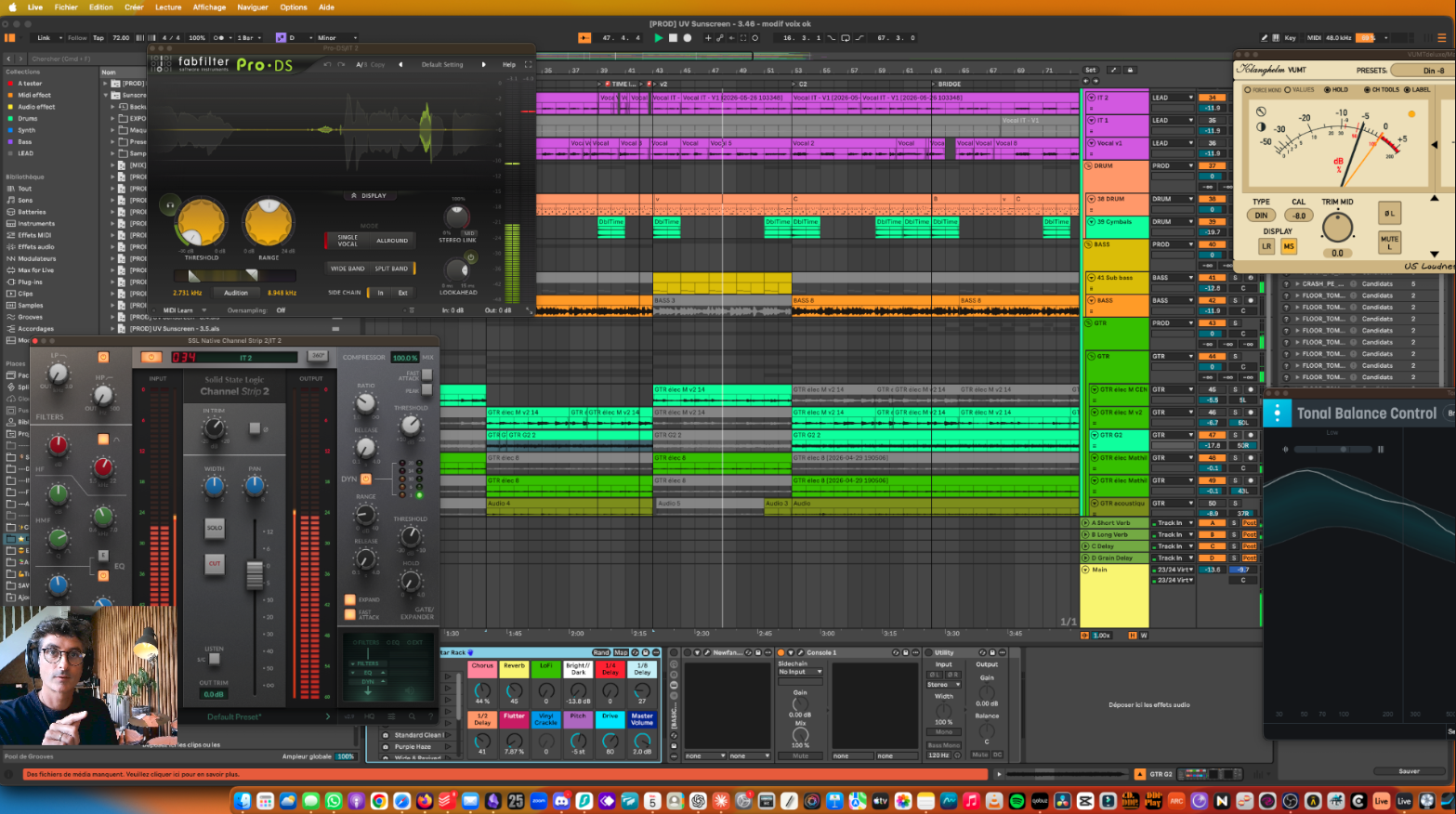This screenshot has width=1456, height=814.
Task: Open the Affichage menu
Action: 209,7
